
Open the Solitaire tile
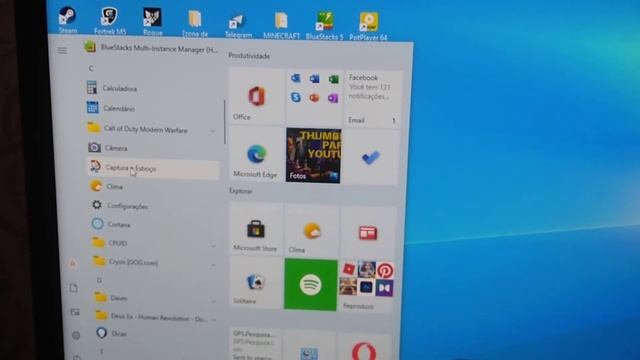256,282
